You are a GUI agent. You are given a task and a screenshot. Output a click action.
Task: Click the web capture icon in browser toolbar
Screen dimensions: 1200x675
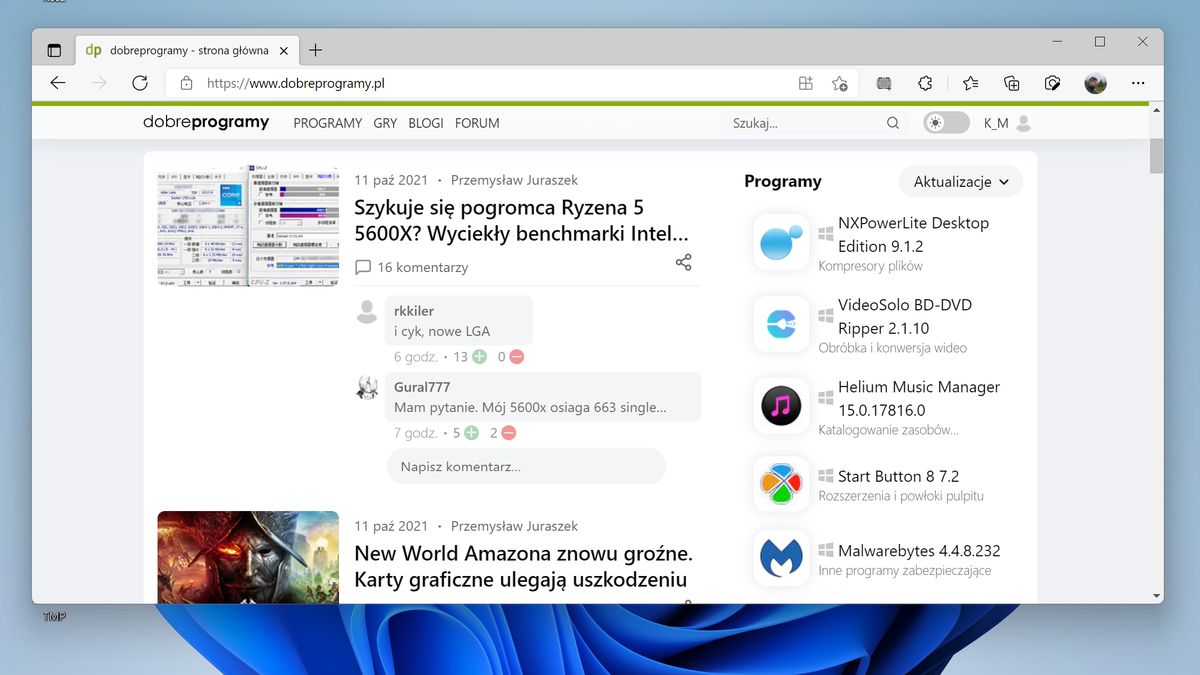[x=1052, y=83]
